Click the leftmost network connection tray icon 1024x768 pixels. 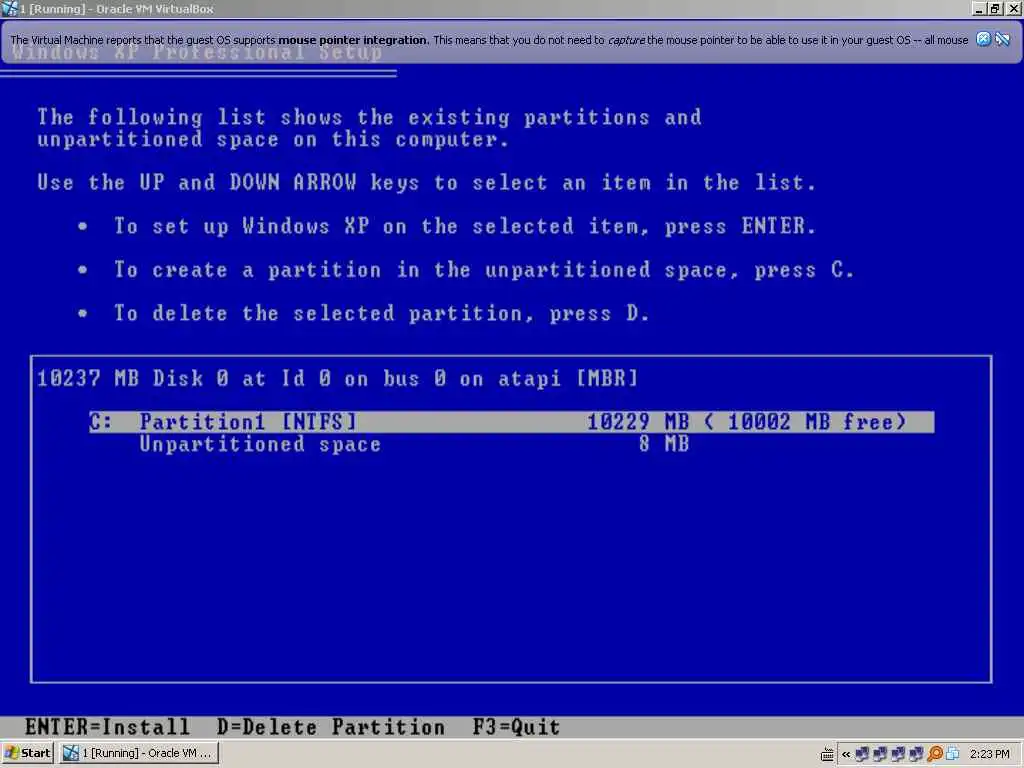coord(862,754)
